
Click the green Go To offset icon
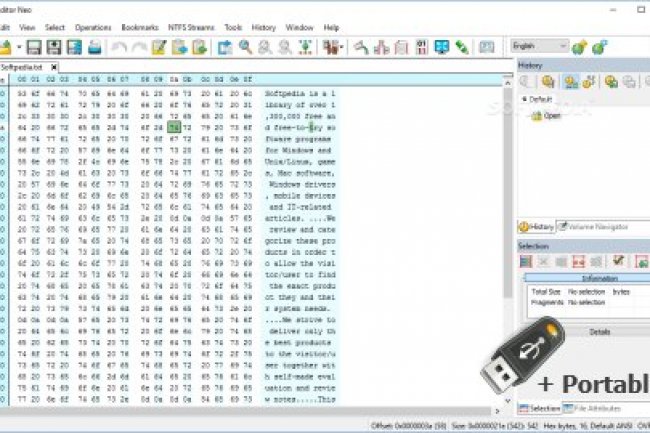click(306, 47)
